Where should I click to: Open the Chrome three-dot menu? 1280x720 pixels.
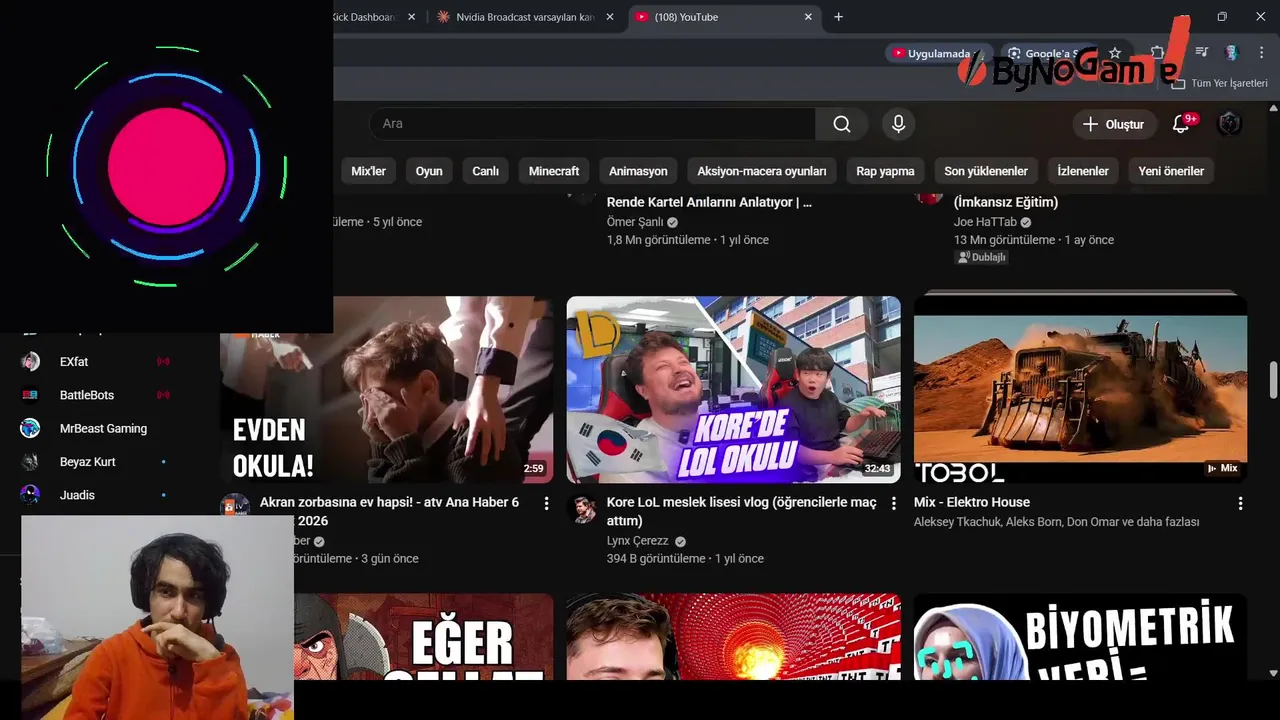coord(1262,53)
